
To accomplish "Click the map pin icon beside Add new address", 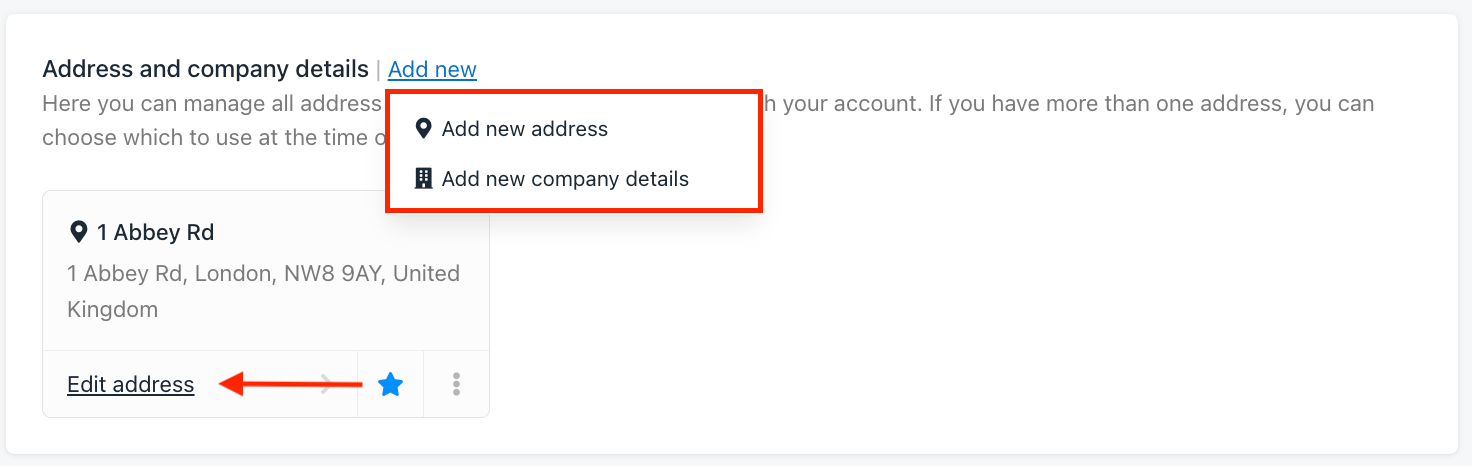I will coord(423,128).
